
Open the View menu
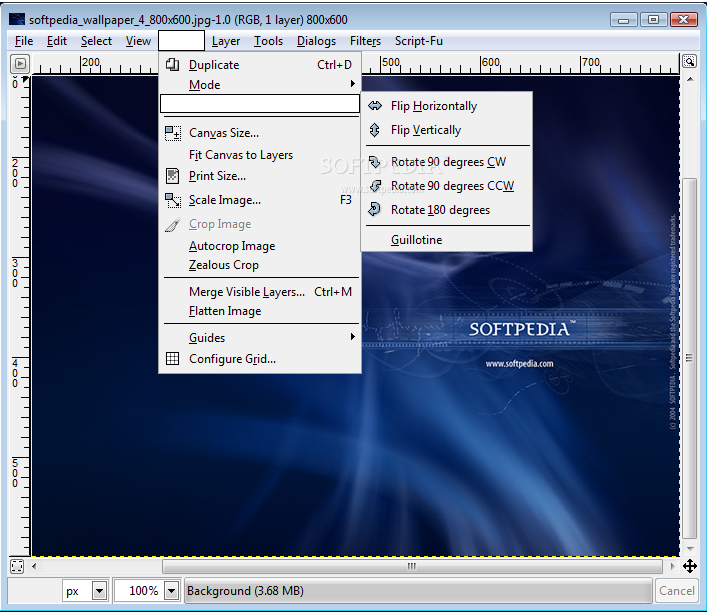[138, 41]
